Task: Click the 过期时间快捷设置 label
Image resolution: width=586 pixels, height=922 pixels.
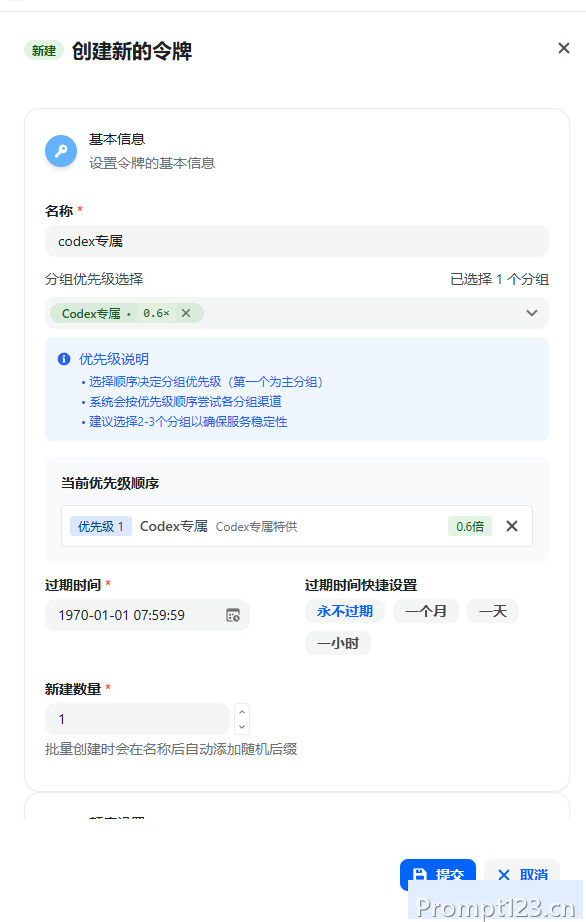Action: (x=361, y=585)
